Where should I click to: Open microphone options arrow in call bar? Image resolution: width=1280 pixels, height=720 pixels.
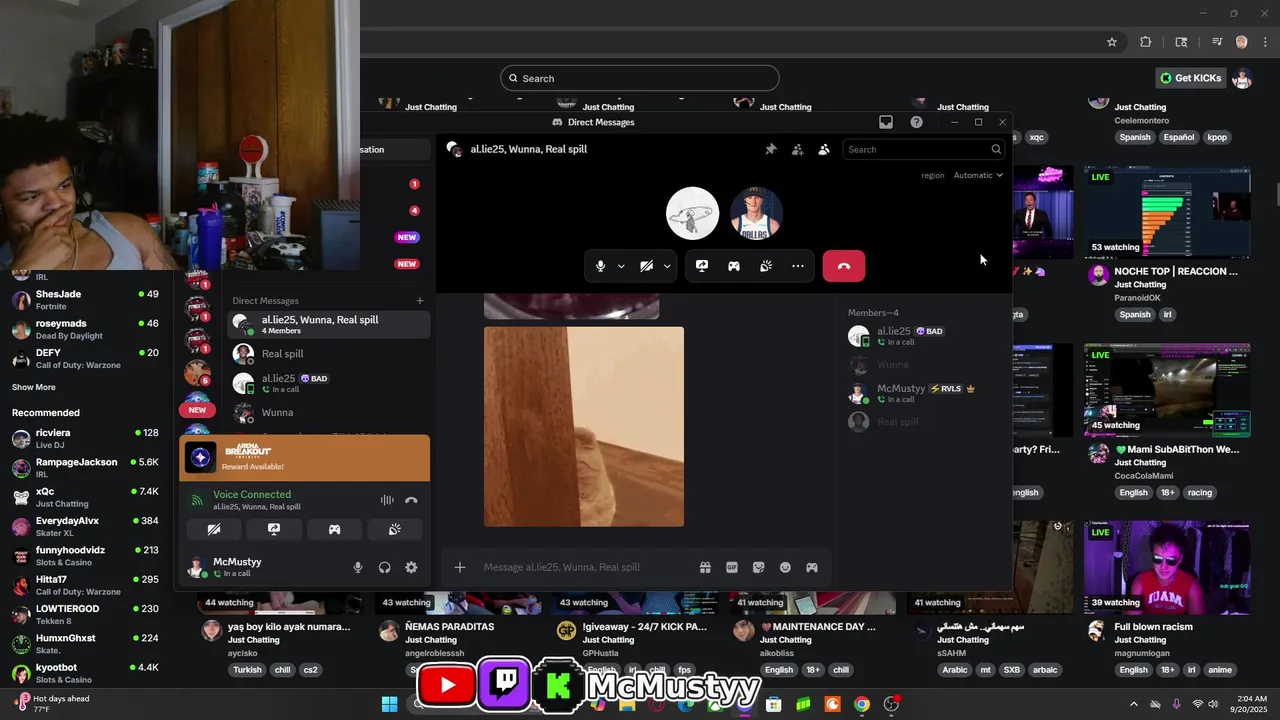pyautogui.click(x=621, y=266)
